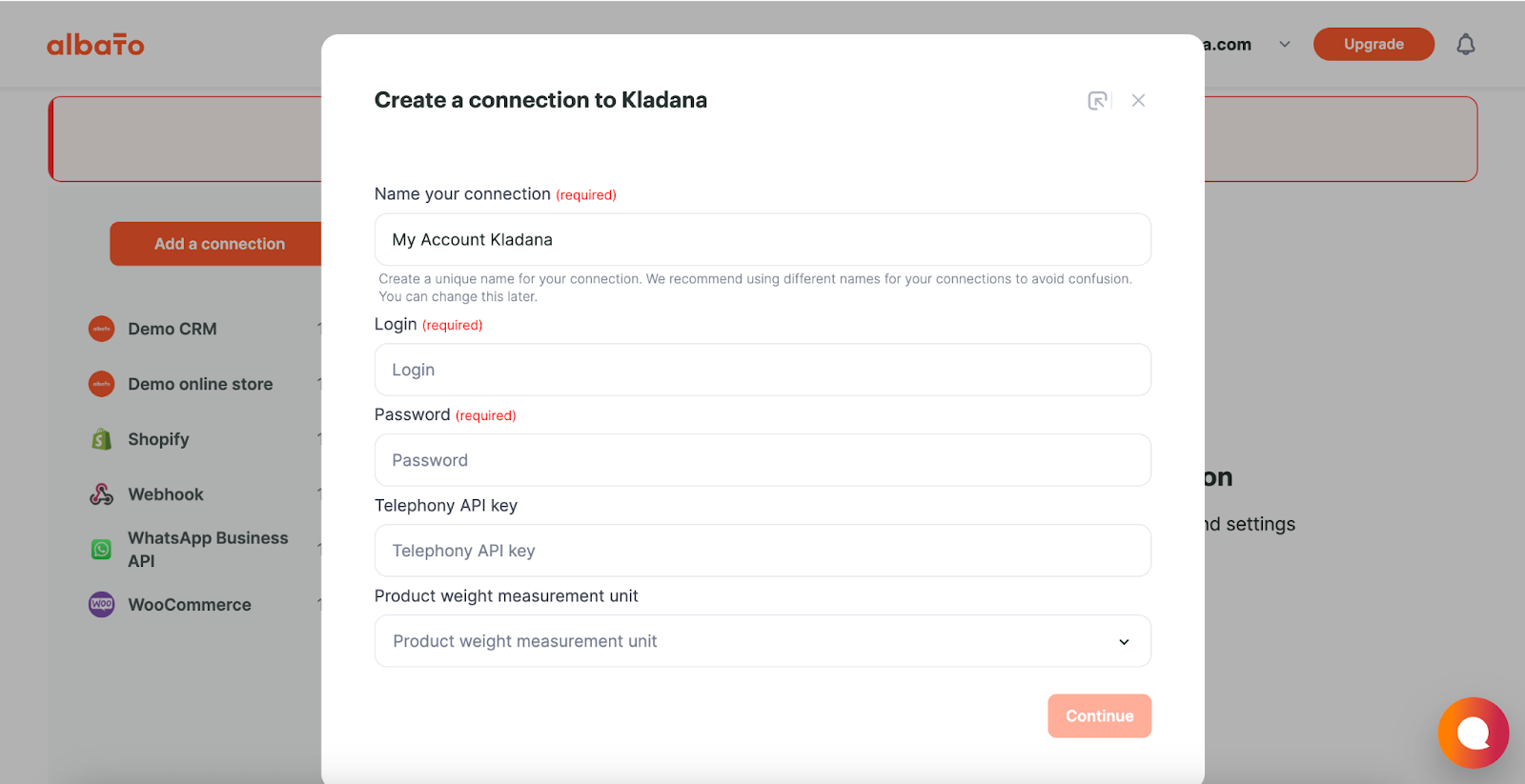Select Demo online store connection
1525x784 pixels.
click(x=200, y=384)
